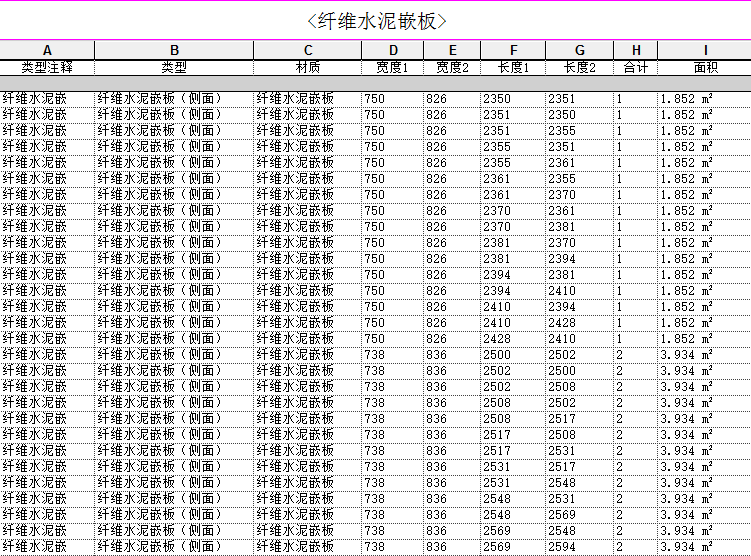This screenshot has width=751, height=556.
Task: Select the 长度2 cell showing 2500
Action: pyautogui.click(x=580, y=371)
